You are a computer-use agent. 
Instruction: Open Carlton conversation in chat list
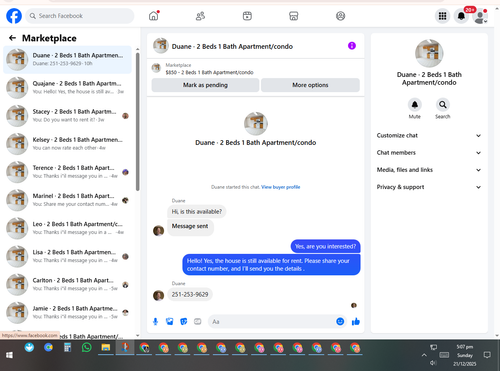(67, 284)
